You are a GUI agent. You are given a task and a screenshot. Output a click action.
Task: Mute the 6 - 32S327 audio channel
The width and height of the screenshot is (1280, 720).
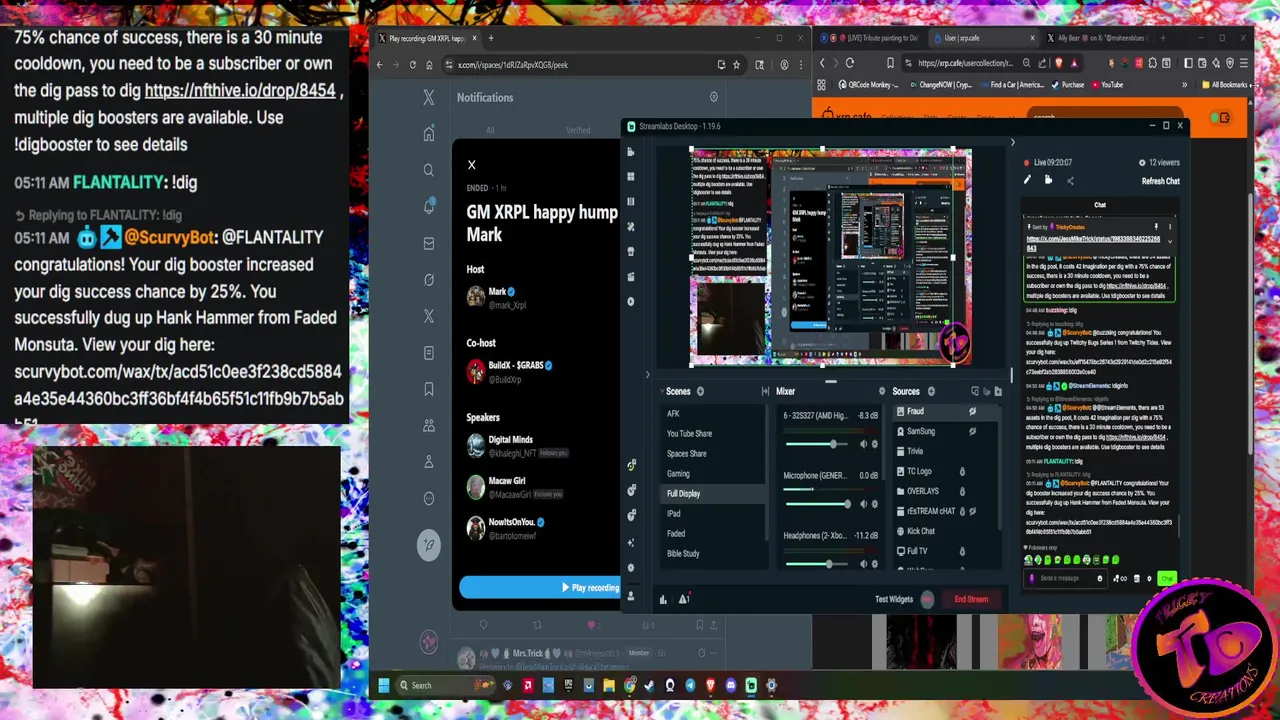click(x=864, y=444)
